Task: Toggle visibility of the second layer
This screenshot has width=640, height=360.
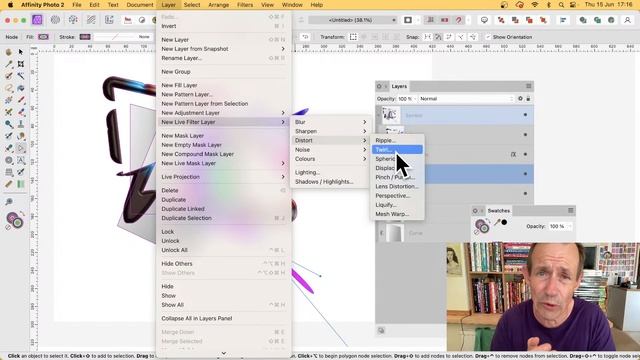Action: pyautogui.click(x=525, y=135)
